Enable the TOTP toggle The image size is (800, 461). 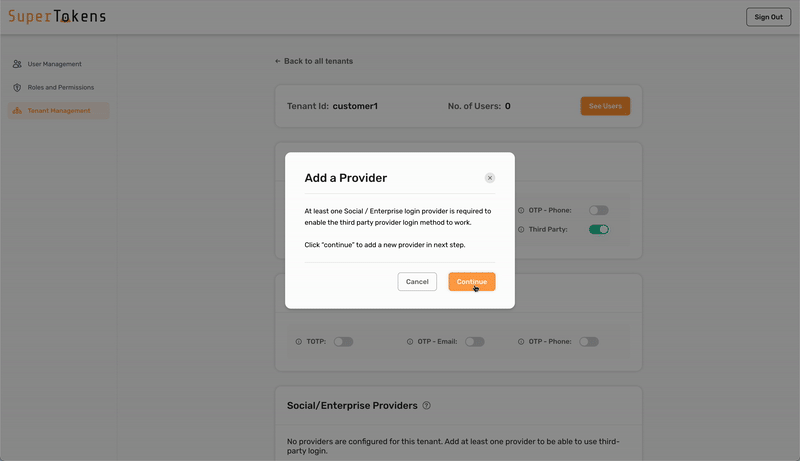tap(343, 342)
